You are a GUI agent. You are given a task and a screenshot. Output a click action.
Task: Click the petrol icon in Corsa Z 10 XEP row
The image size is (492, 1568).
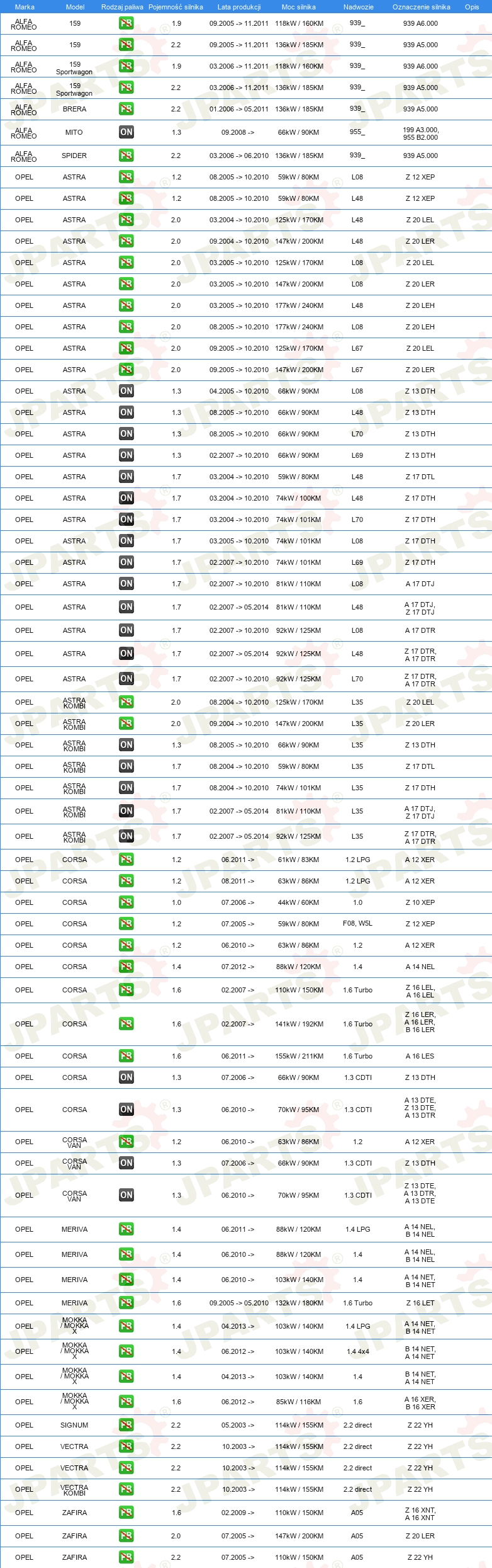coord(126,902)
